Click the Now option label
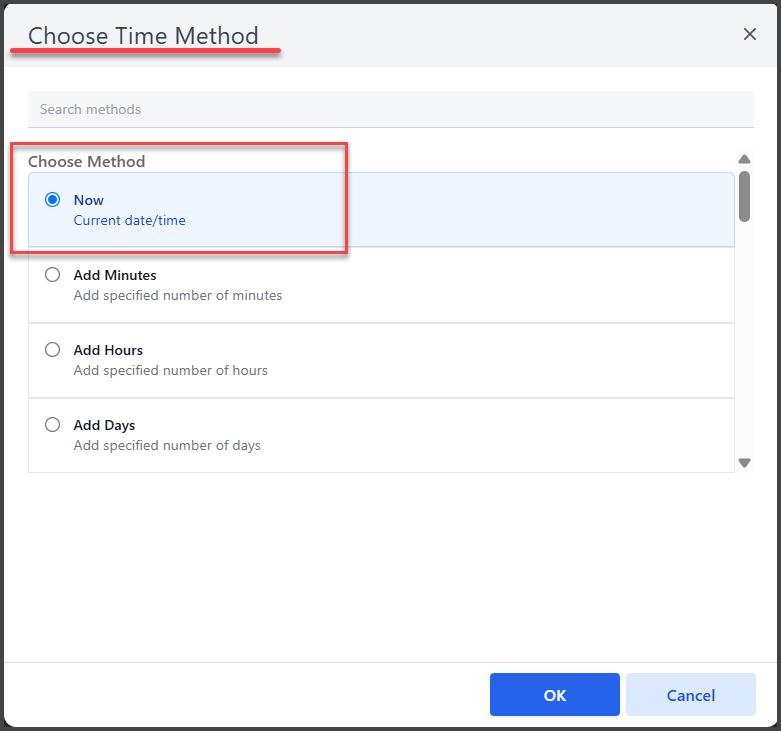The width and height of the screenshot is (781, 731). pos(89,200)
